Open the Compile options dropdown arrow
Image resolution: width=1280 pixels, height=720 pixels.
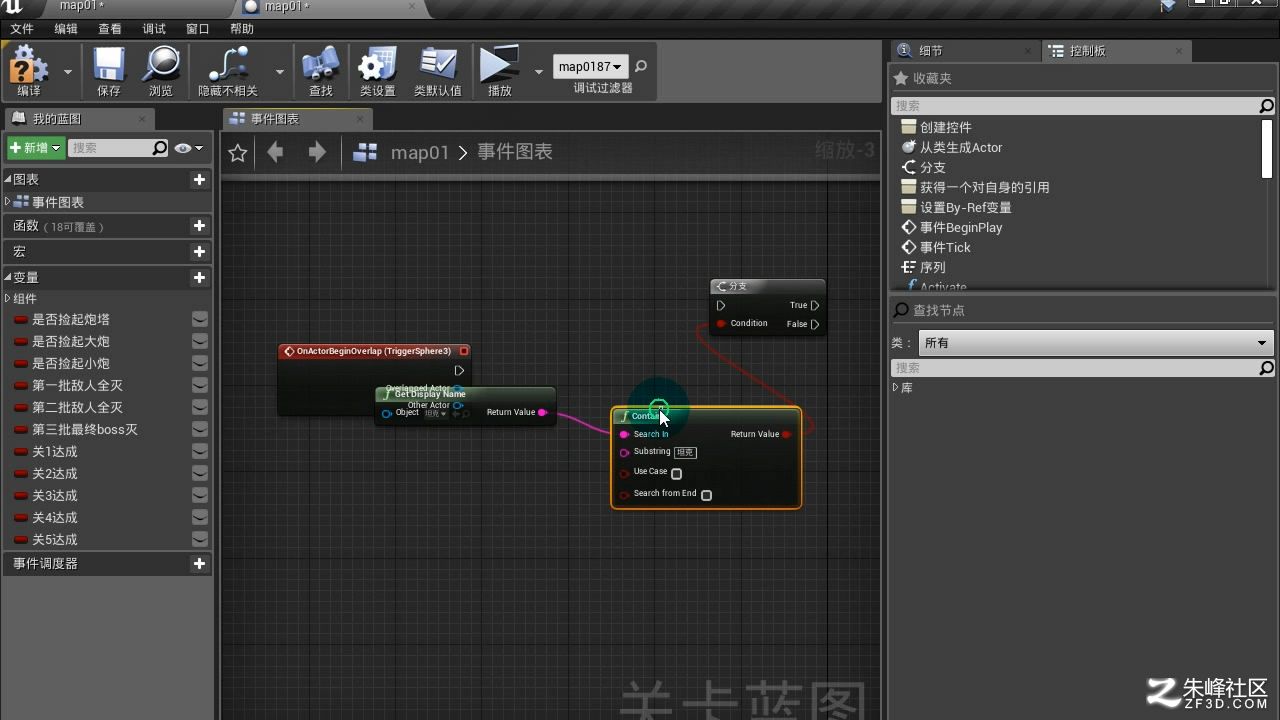click(68, 71)
